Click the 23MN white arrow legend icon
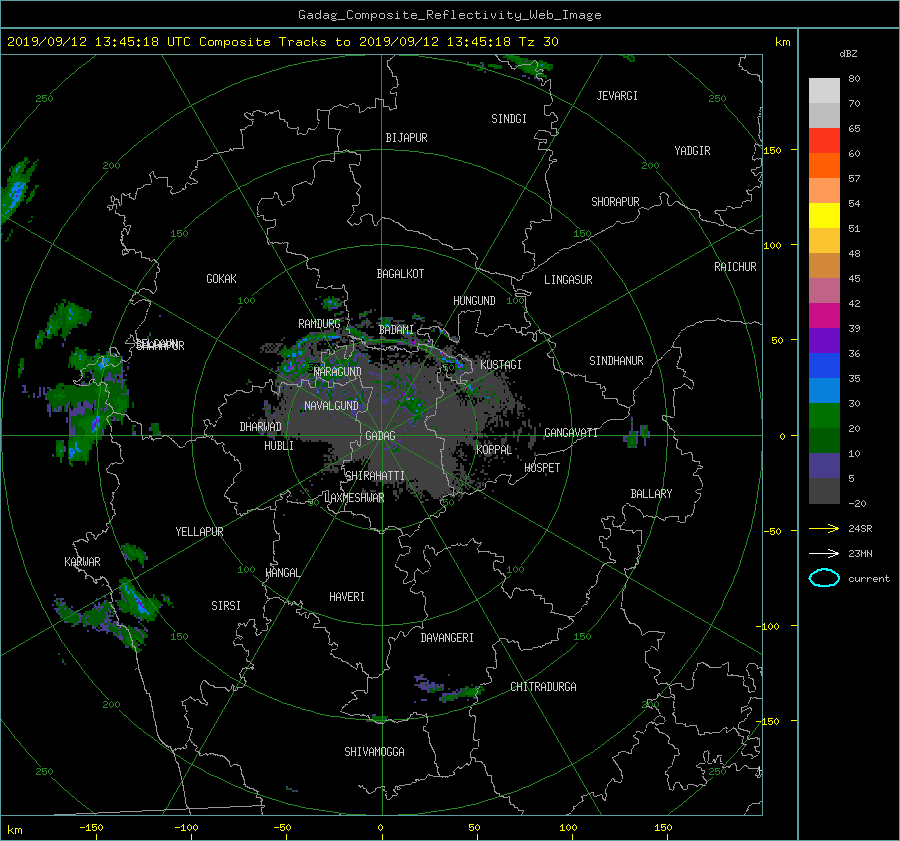The width and height of the screenshot is (900, 841). (x=824, y=553)
